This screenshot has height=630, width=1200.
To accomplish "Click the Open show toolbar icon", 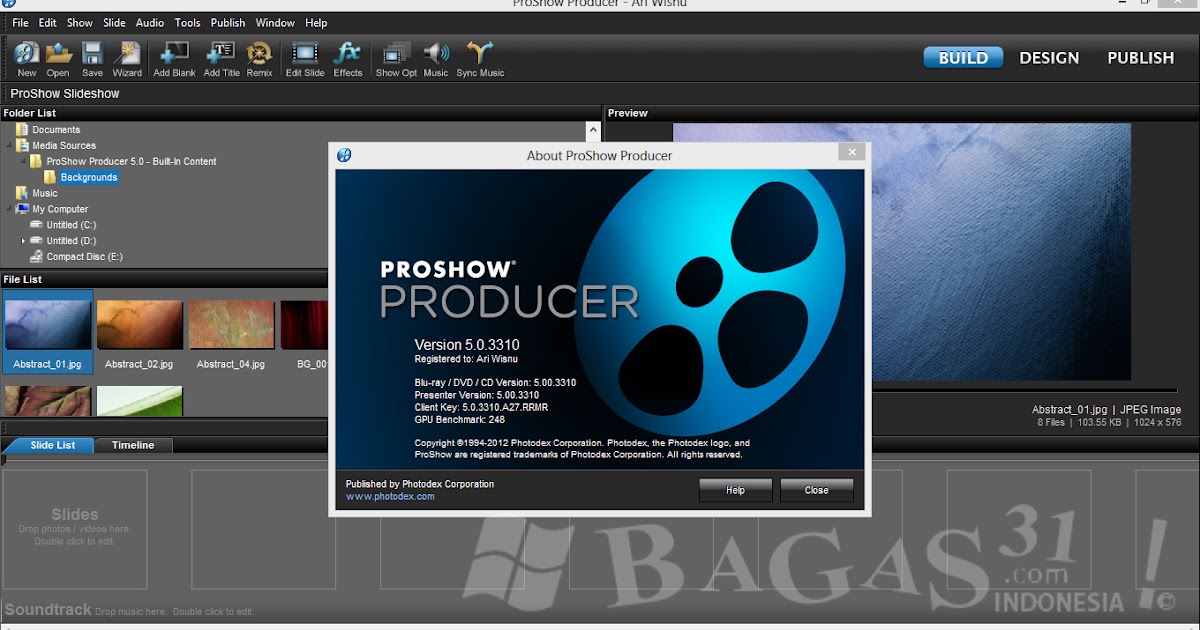I will (x=58, y=59).
